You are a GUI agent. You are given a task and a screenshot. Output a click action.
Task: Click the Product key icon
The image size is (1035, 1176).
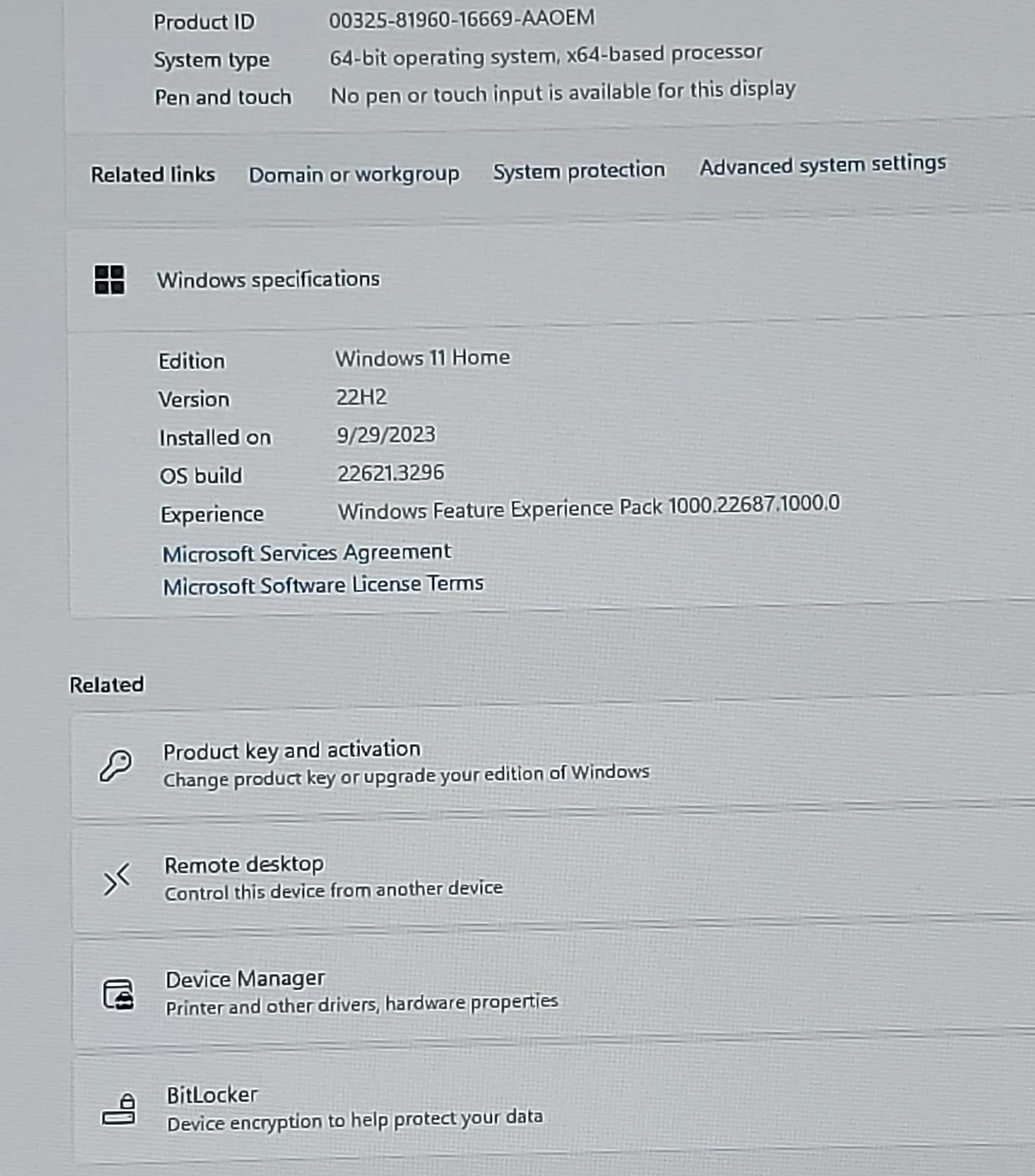(x=116, y=765)
